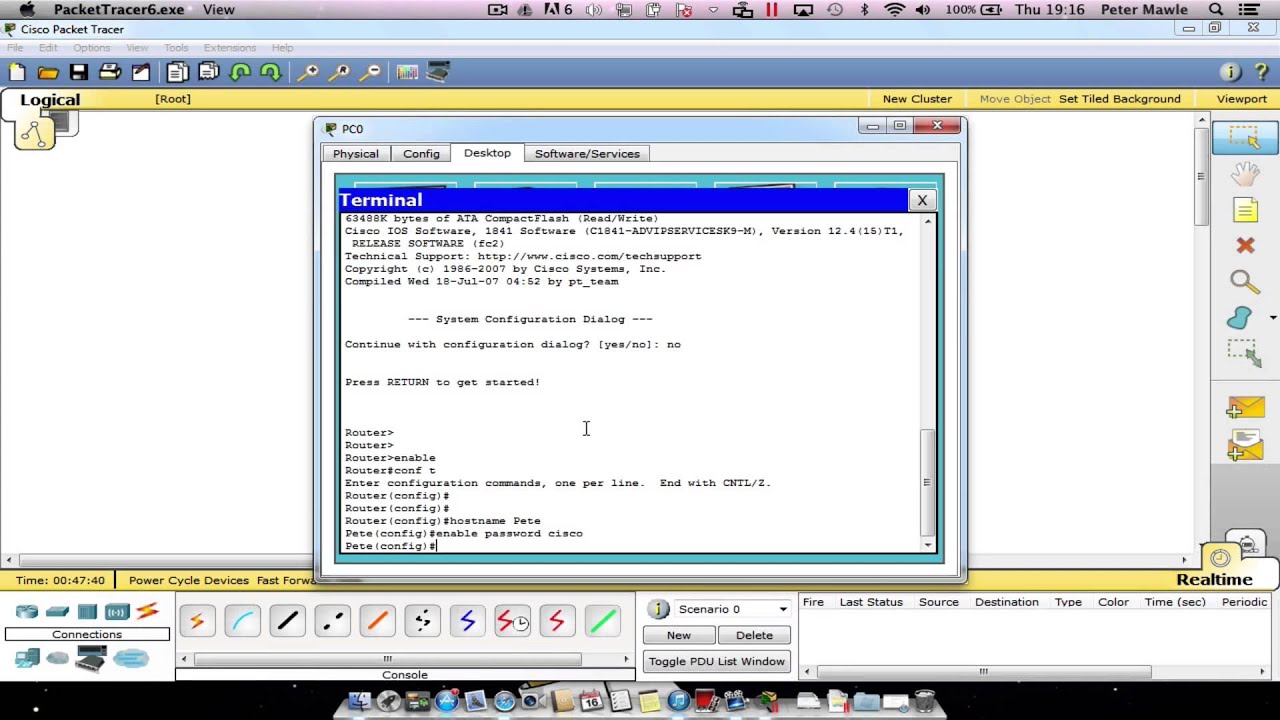Add a Simple PDU envelope

(x=1245, y=407)
